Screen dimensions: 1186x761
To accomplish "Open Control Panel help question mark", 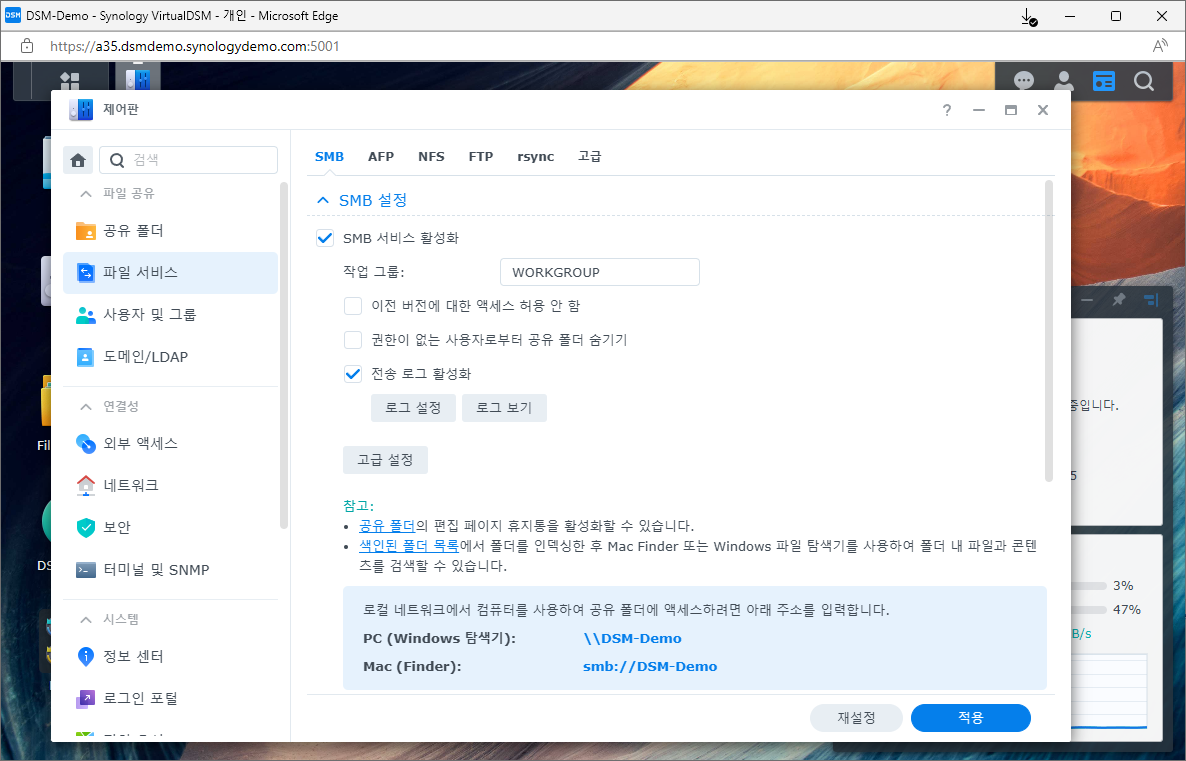I will click(946, 110).
